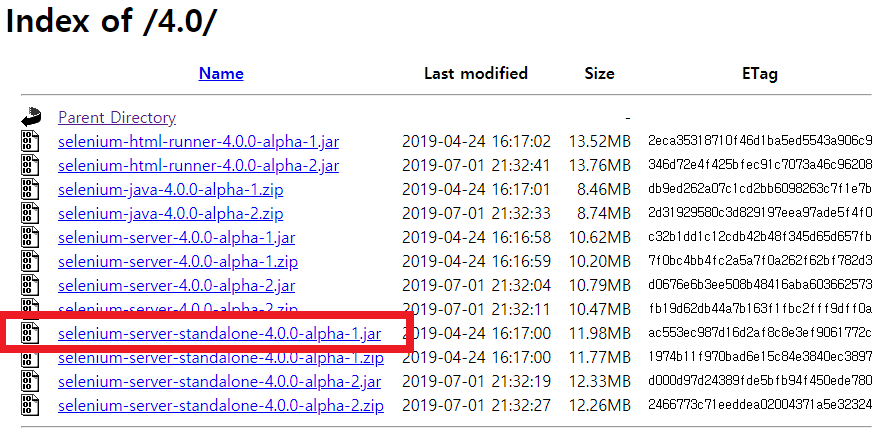Click the ETag starting with 'd0676e6b3ee5'
896x433 pixels.
click(x=760, y=284)
